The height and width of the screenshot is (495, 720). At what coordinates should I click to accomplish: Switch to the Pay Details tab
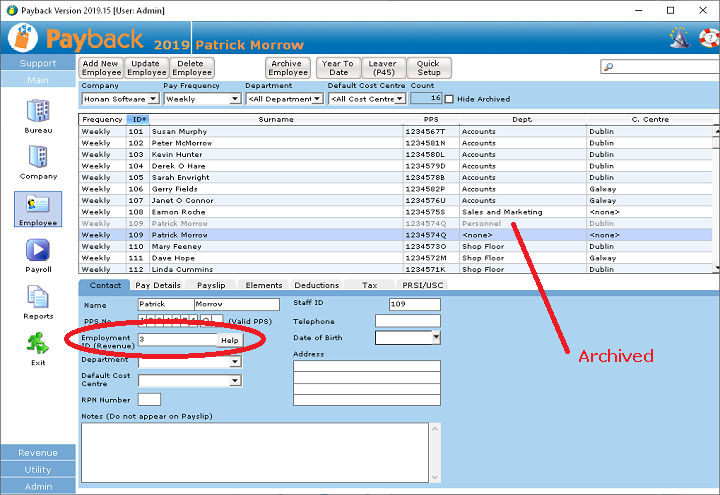click(158, 286)
